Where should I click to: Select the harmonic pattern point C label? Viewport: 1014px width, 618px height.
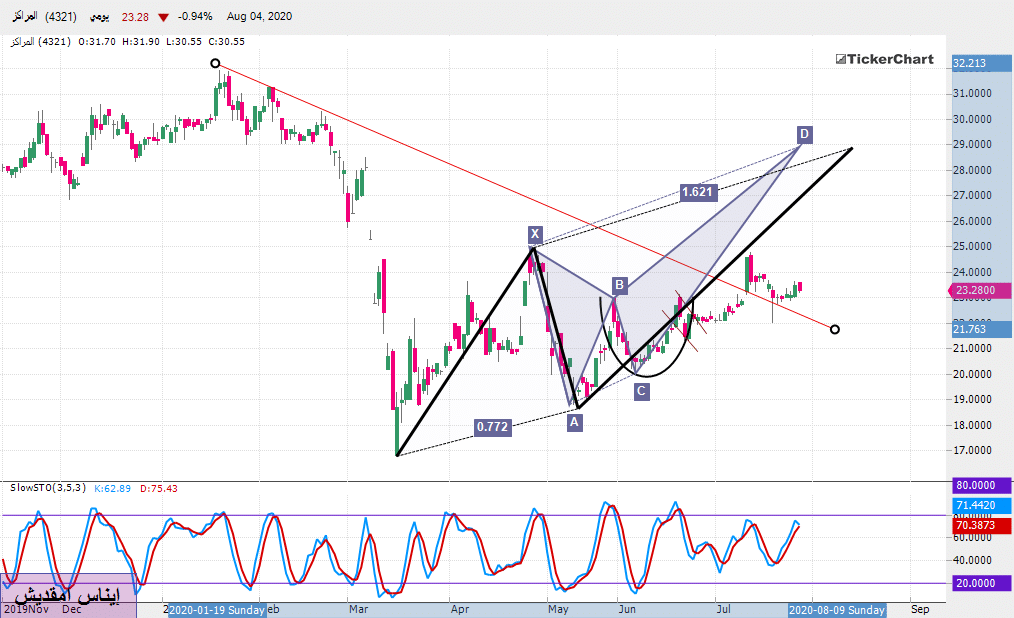pos(641,391)
